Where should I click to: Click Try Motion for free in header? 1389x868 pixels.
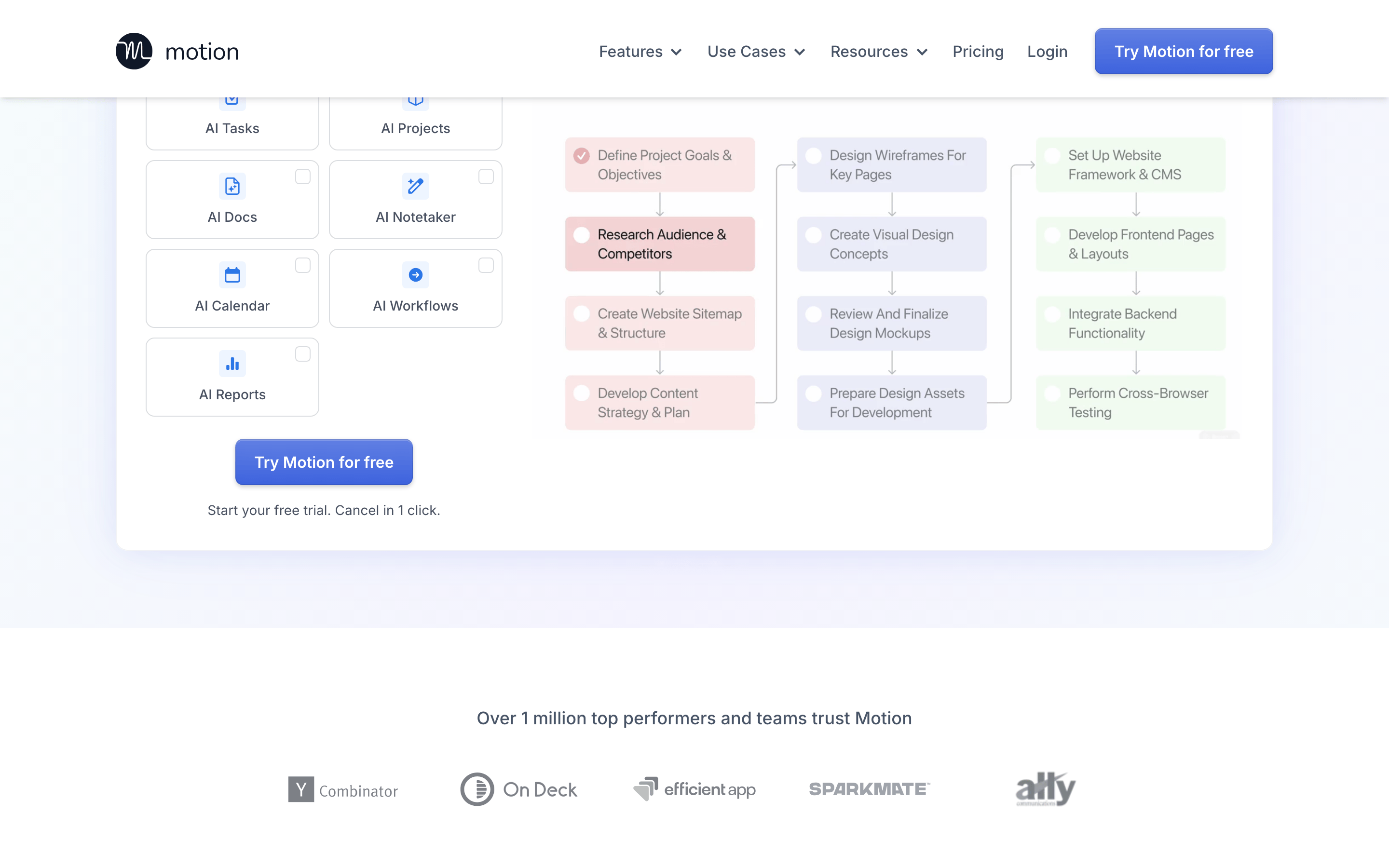click(1184, 51)
